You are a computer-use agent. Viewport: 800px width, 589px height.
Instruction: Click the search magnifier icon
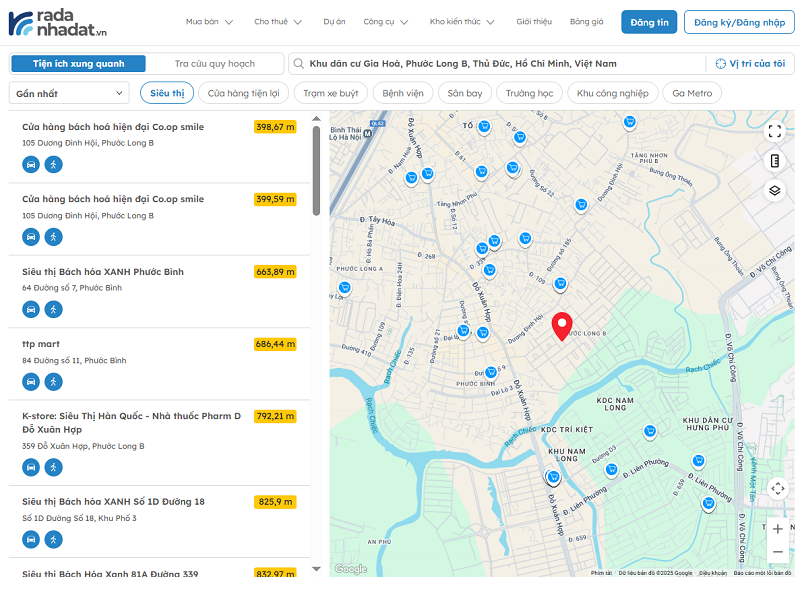point(299,64)
